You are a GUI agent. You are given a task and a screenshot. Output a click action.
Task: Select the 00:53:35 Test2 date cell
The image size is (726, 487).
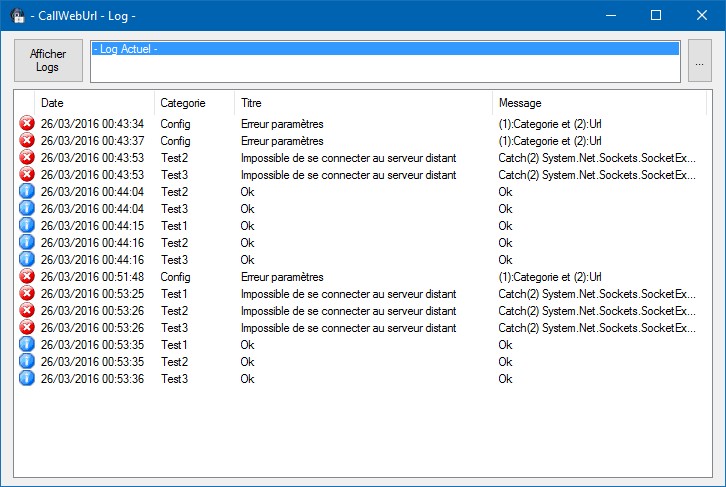[92, 362]
